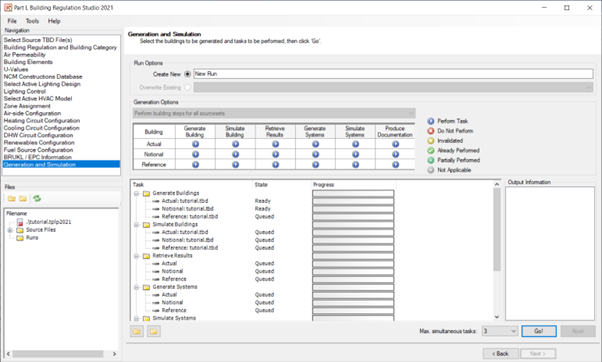This screenshot has height=362, width=602.
Task: Select the Overwrite Existing radio button
Action: click(187, 87)
